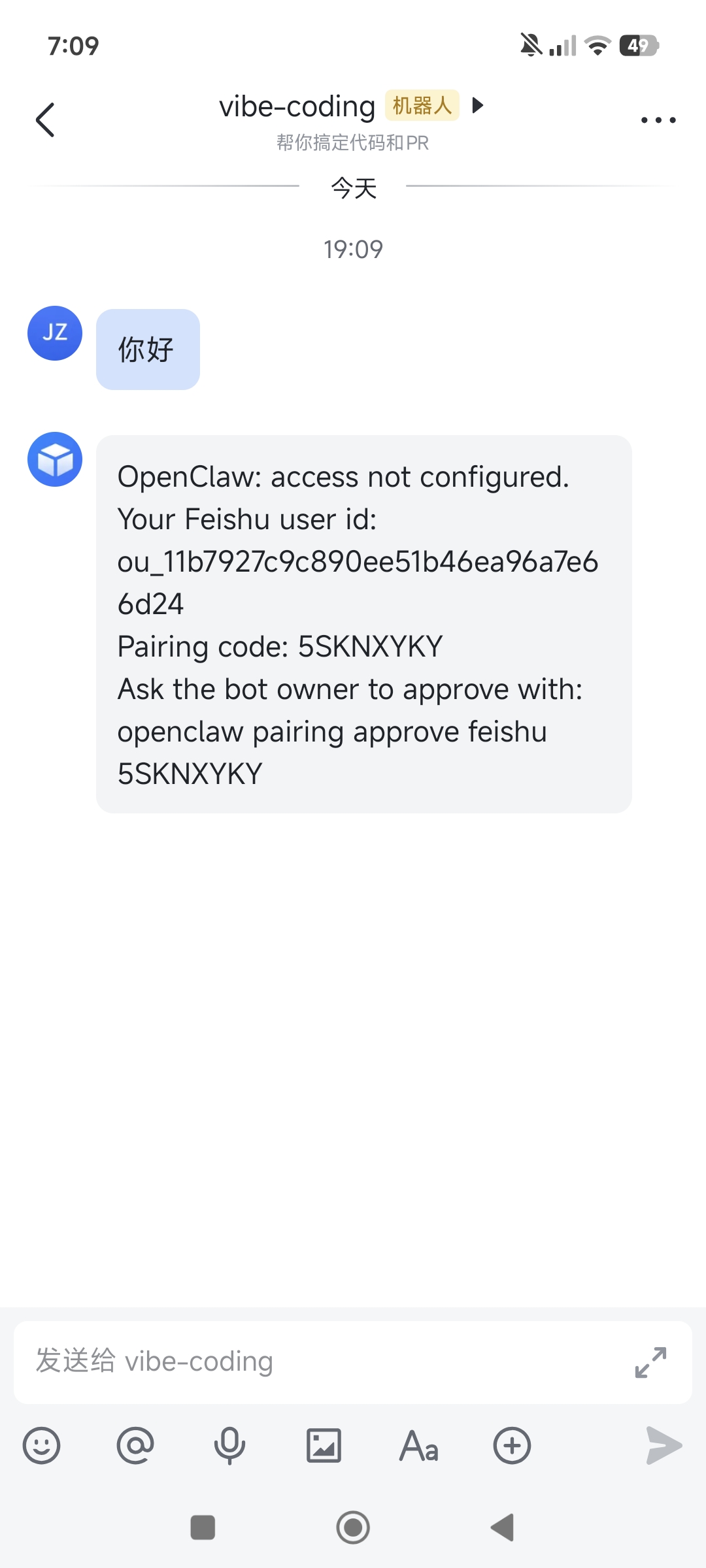The height and width of the screenshot is (1568, 706).
Task: Go back with the back arrow
Action: (x=44, y=120)
